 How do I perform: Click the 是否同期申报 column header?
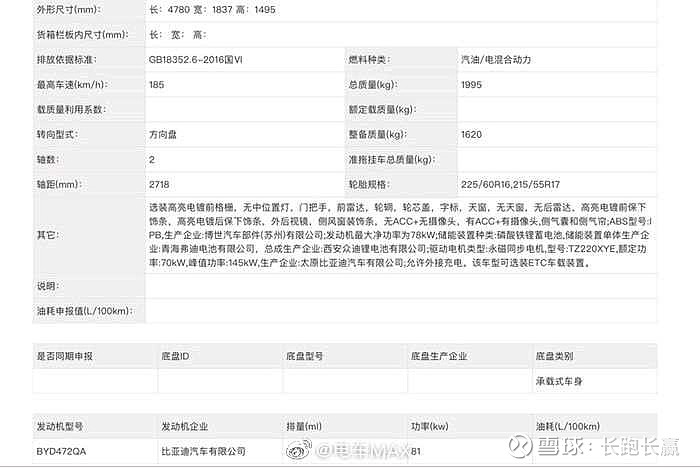point(64,356)
